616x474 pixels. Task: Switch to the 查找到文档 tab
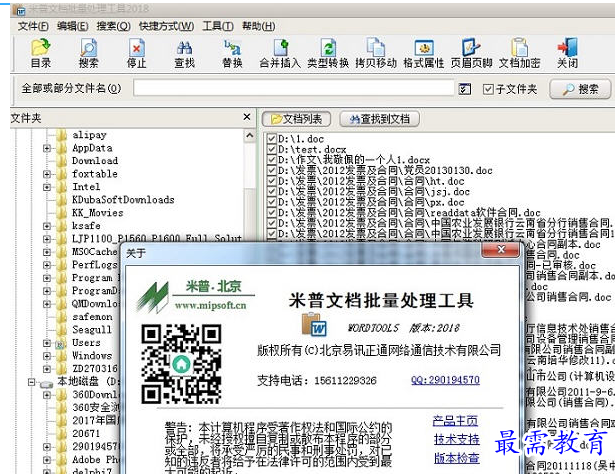[379, 119]
